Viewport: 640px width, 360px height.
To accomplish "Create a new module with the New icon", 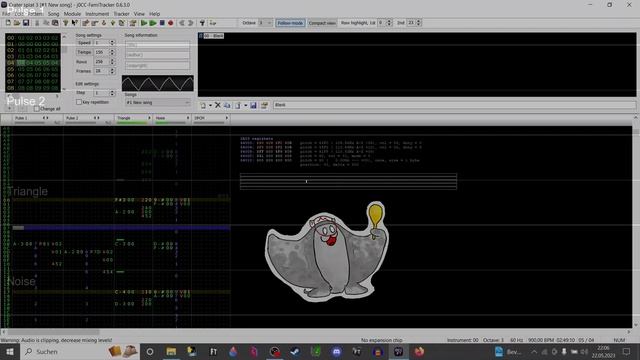I will click(8, 23).
